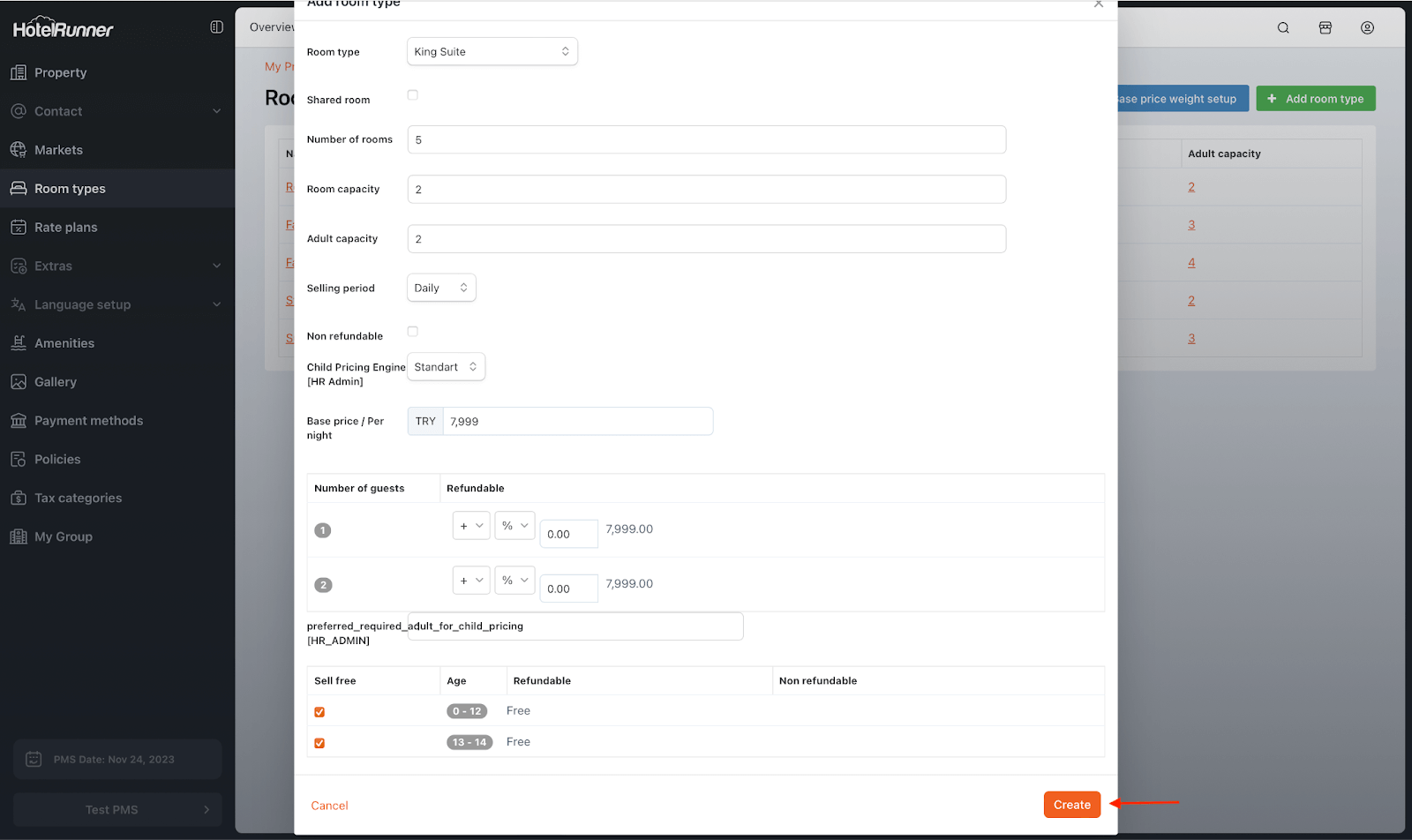Click the Amenities icon in sidebar
This screenshot has height=840, width=1412.
coord(19,343)
